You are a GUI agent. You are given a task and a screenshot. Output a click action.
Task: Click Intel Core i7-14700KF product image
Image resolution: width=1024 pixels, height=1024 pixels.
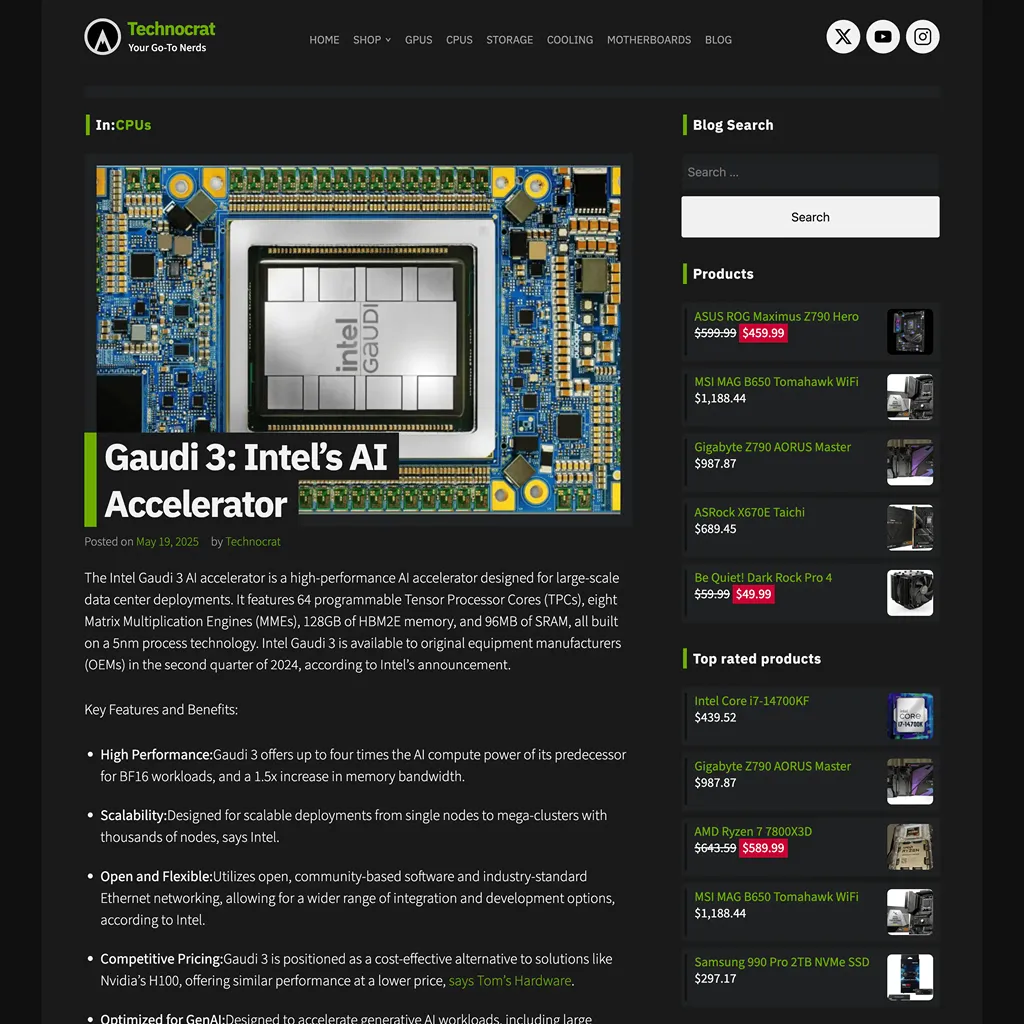[x=909, y=716]
